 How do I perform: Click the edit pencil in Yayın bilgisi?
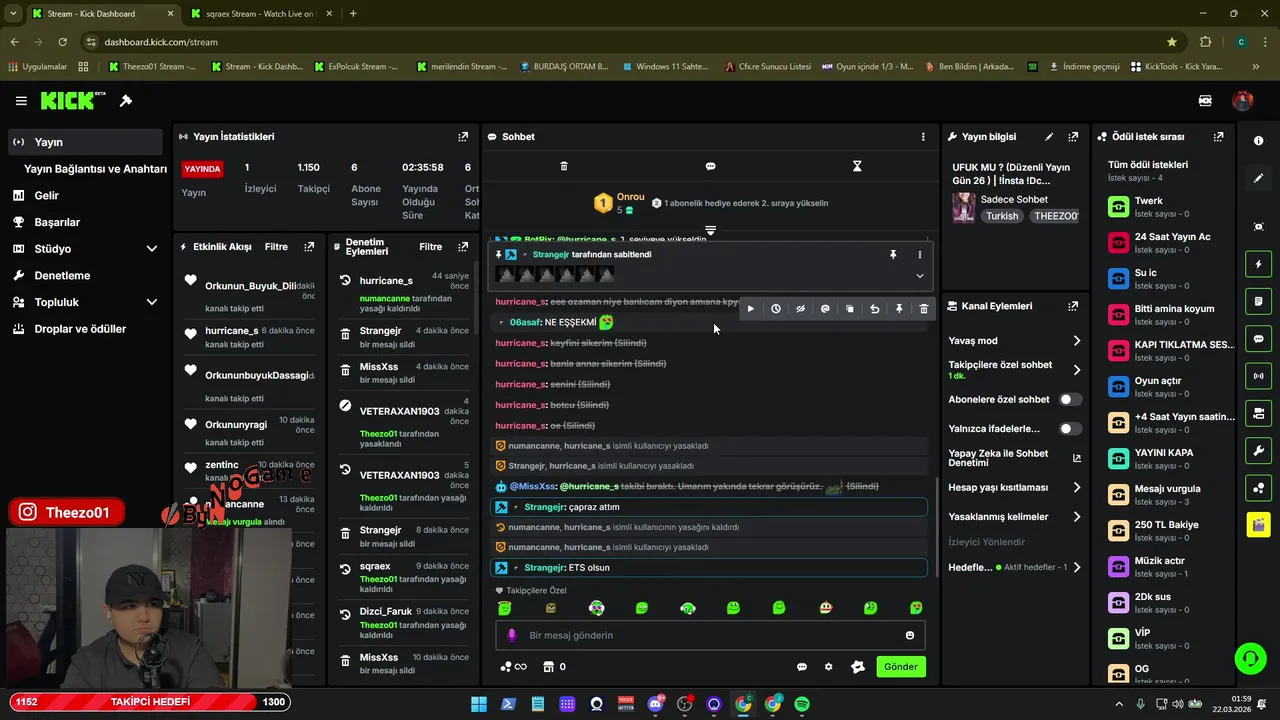[1049, 137]
